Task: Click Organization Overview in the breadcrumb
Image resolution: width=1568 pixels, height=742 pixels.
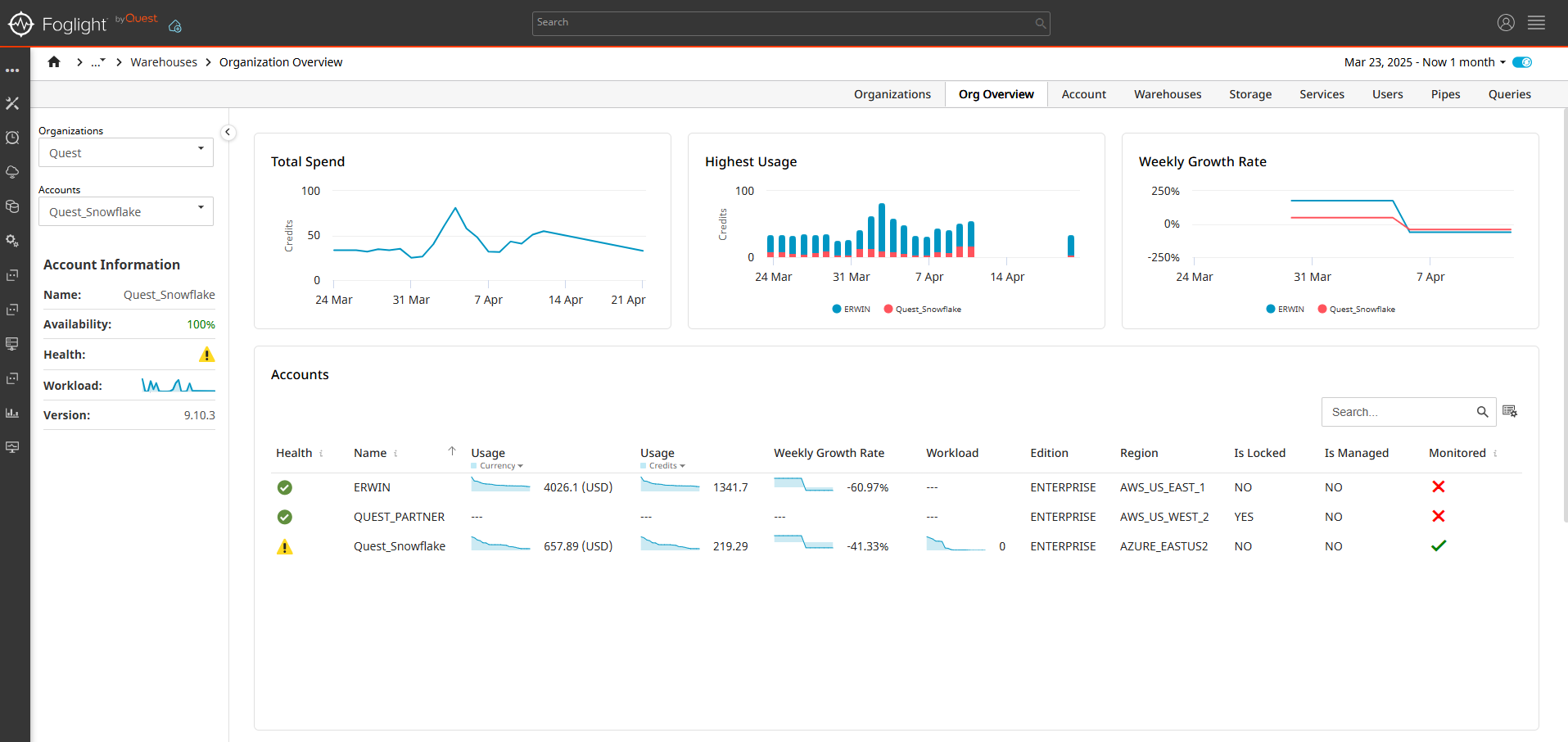Action: [281, 62]
